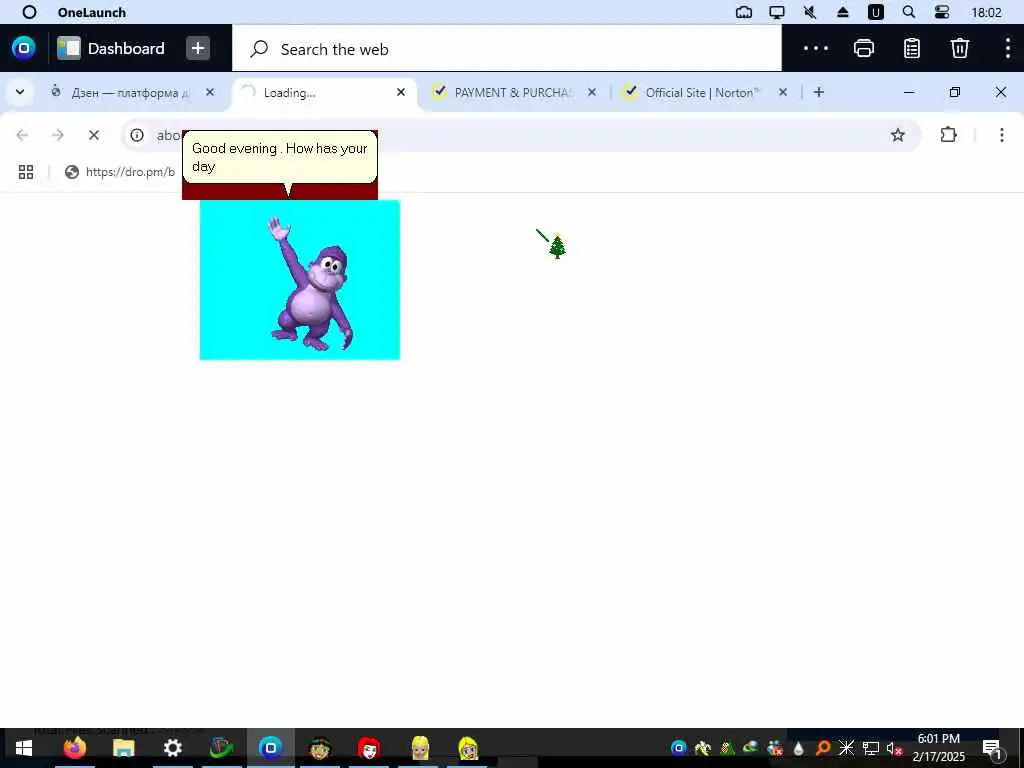Open the circle system menu at top-left
1024x768 pixels.
tap(29, 12)
